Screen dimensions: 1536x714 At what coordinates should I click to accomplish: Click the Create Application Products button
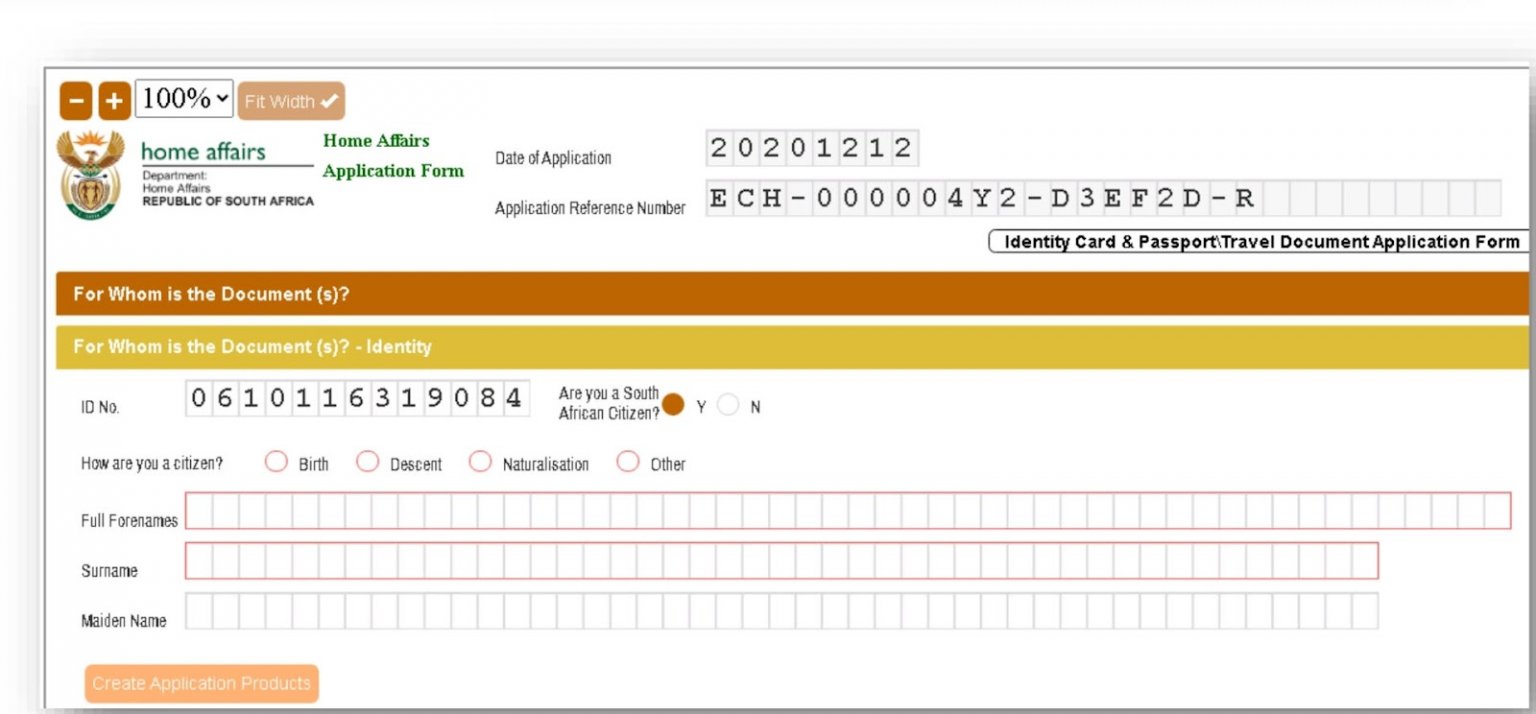(202, 684)
